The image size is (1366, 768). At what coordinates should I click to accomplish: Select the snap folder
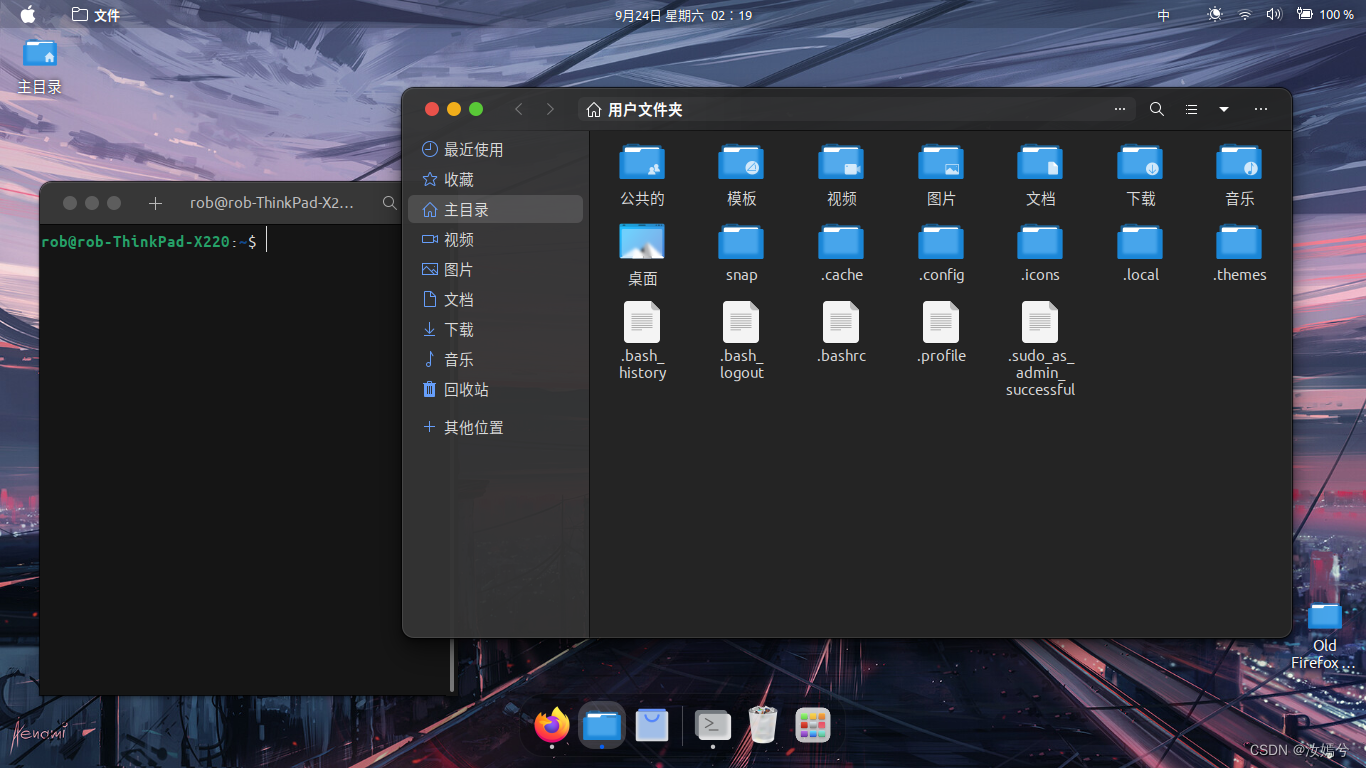[x=741, y=252]
